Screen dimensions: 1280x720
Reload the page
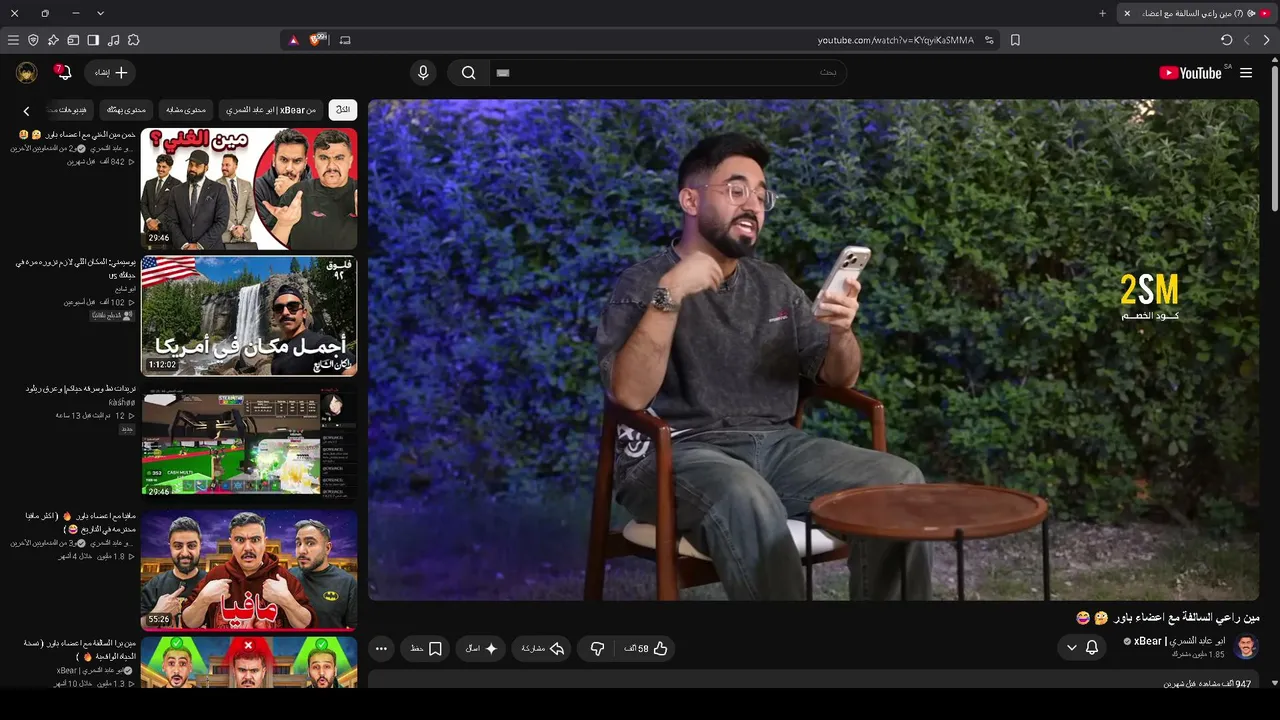click(1227, 40)
